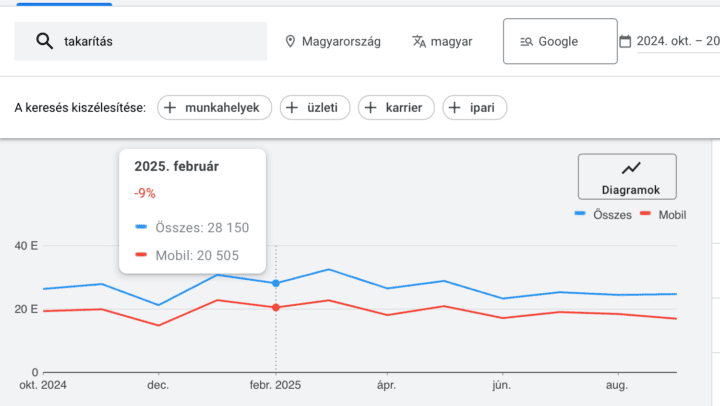Click red Mobil data point at febr. 2025
The height and width of the screenshot is (406, 720).
tap(276, 307)
